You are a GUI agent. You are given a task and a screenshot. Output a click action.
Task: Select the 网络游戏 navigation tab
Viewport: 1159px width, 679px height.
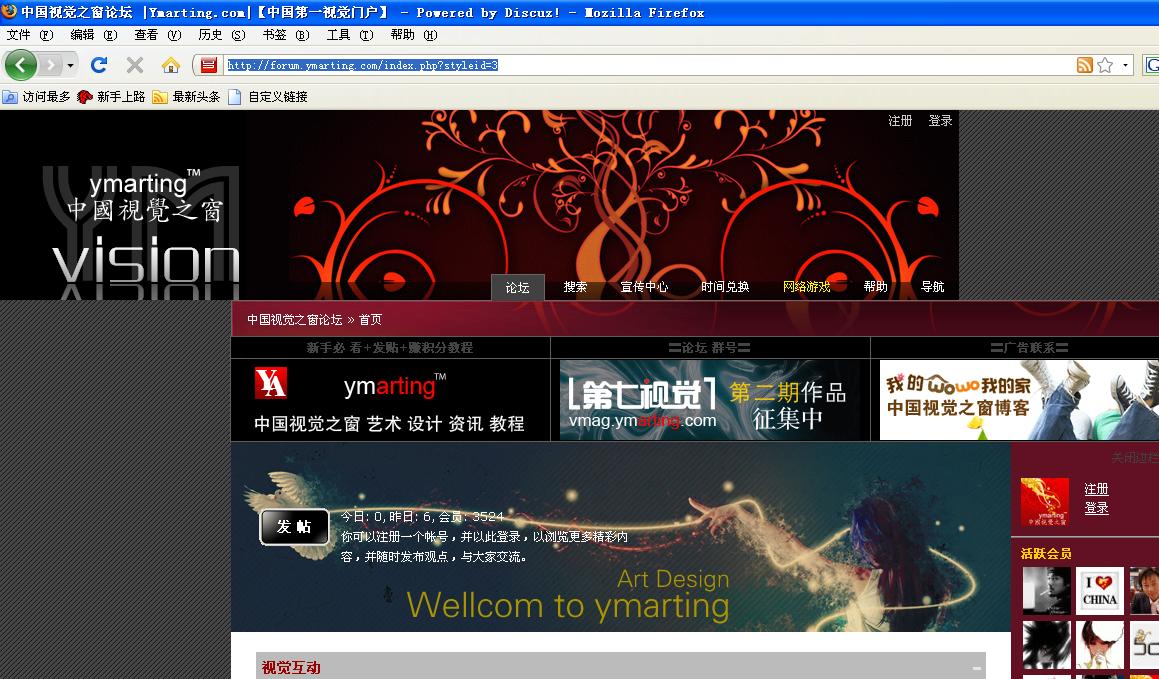pos(806,287)
